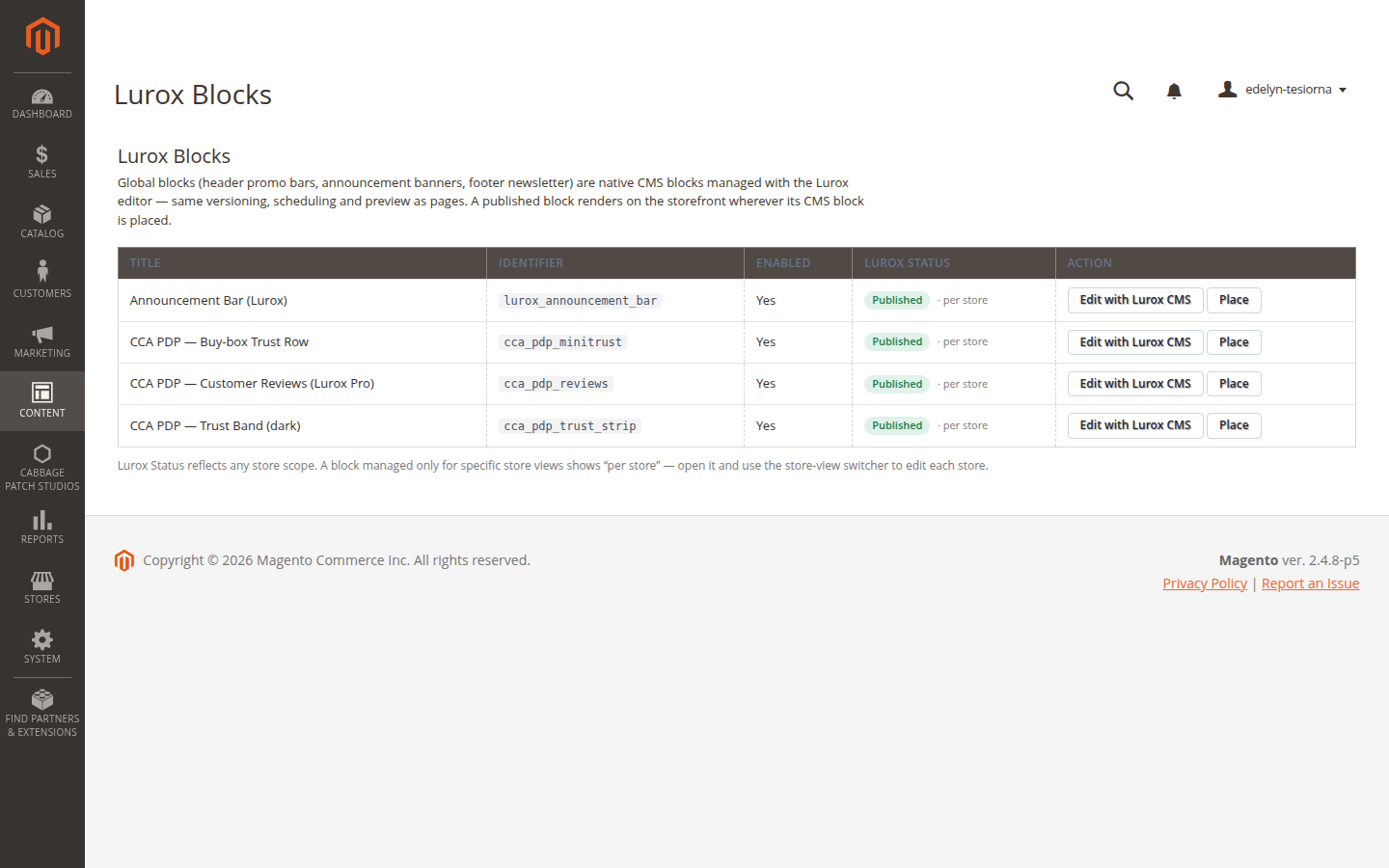Open the Privacy Policy link
The image size is (1389, 868).
point(1205,583)
